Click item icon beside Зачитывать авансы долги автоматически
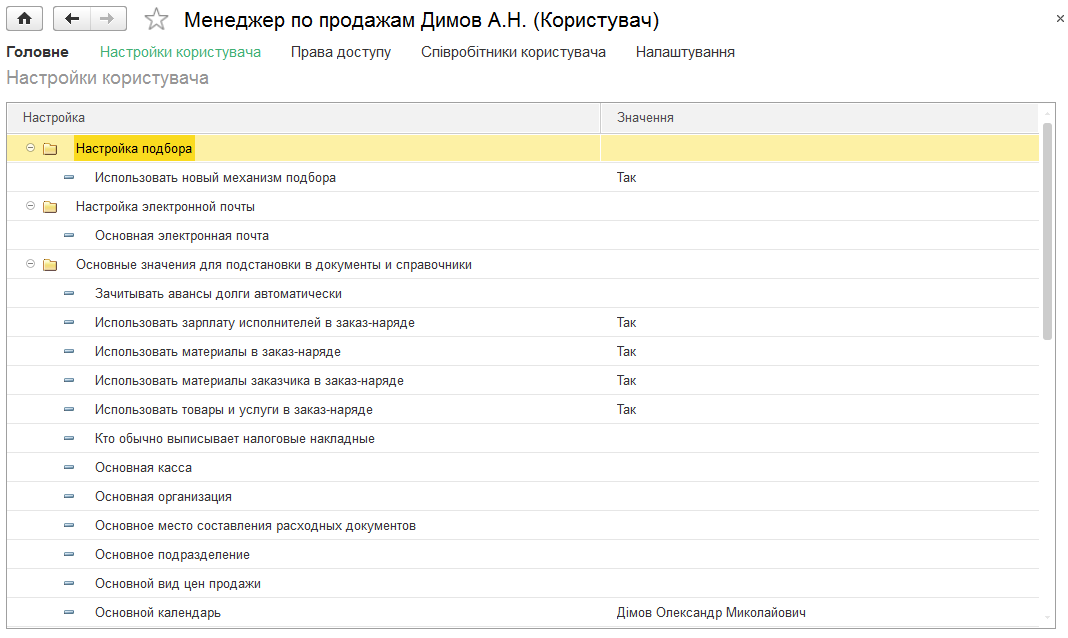The width and height of the screenshot is (1068, 638). coord(69,293)
